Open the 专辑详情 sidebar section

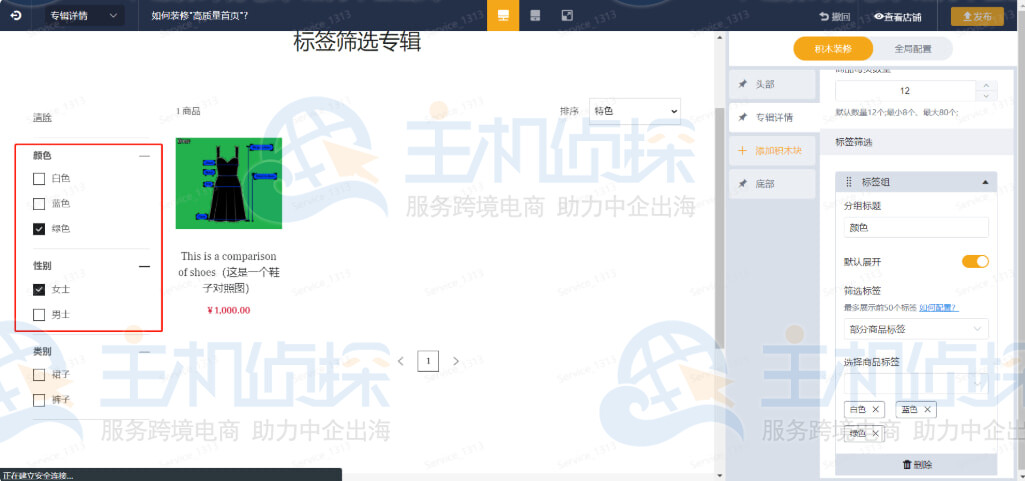coord(773,118)
